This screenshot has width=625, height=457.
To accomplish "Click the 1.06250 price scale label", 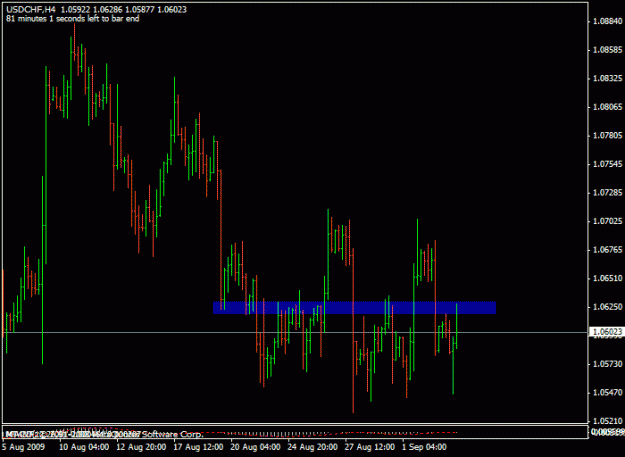I will [607, 307].
